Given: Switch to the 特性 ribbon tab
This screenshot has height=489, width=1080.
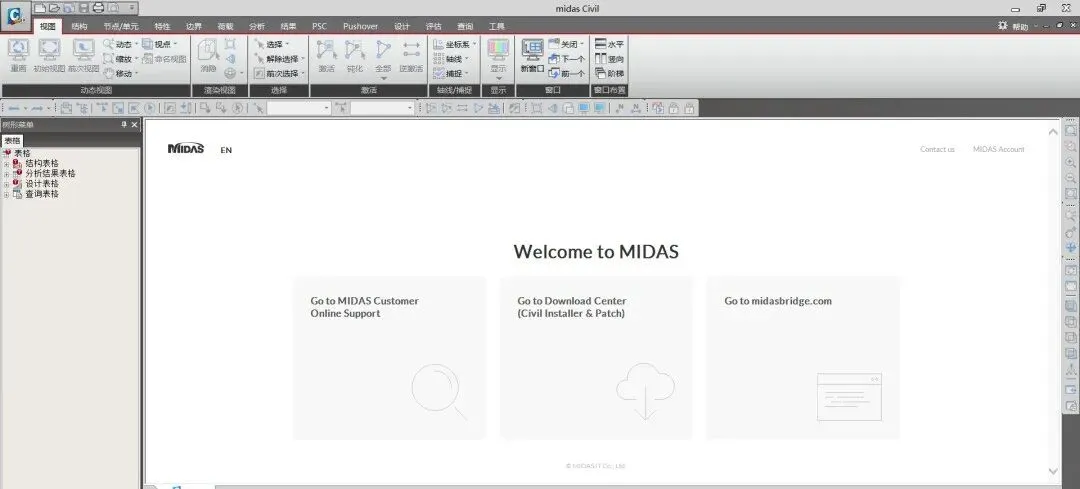Looking at the screenshot, I should (x=163, y=26).
